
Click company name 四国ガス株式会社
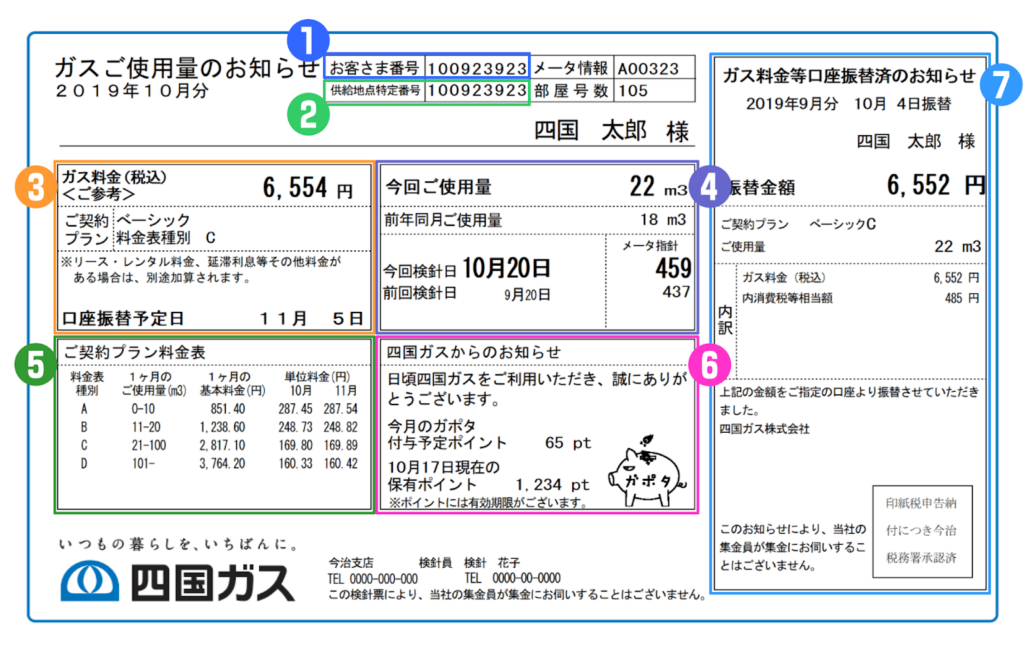coord(765,429)
